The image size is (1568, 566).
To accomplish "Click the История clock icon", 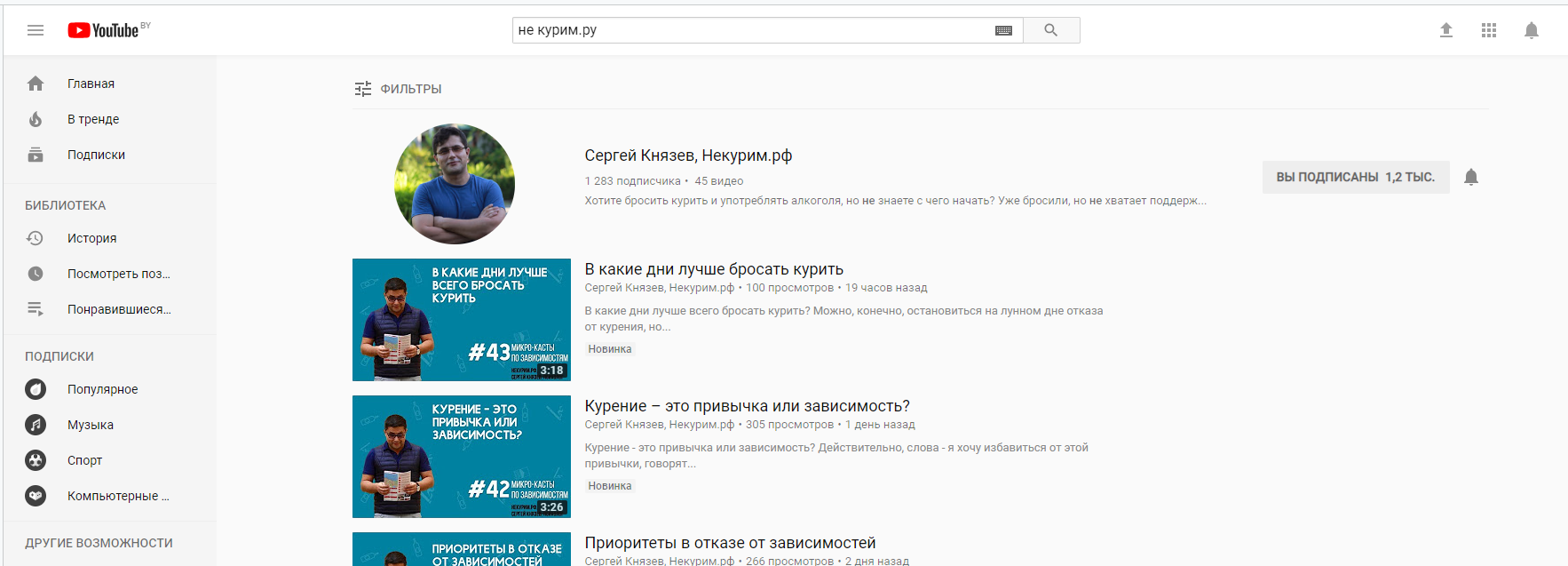I will (36, 238).
